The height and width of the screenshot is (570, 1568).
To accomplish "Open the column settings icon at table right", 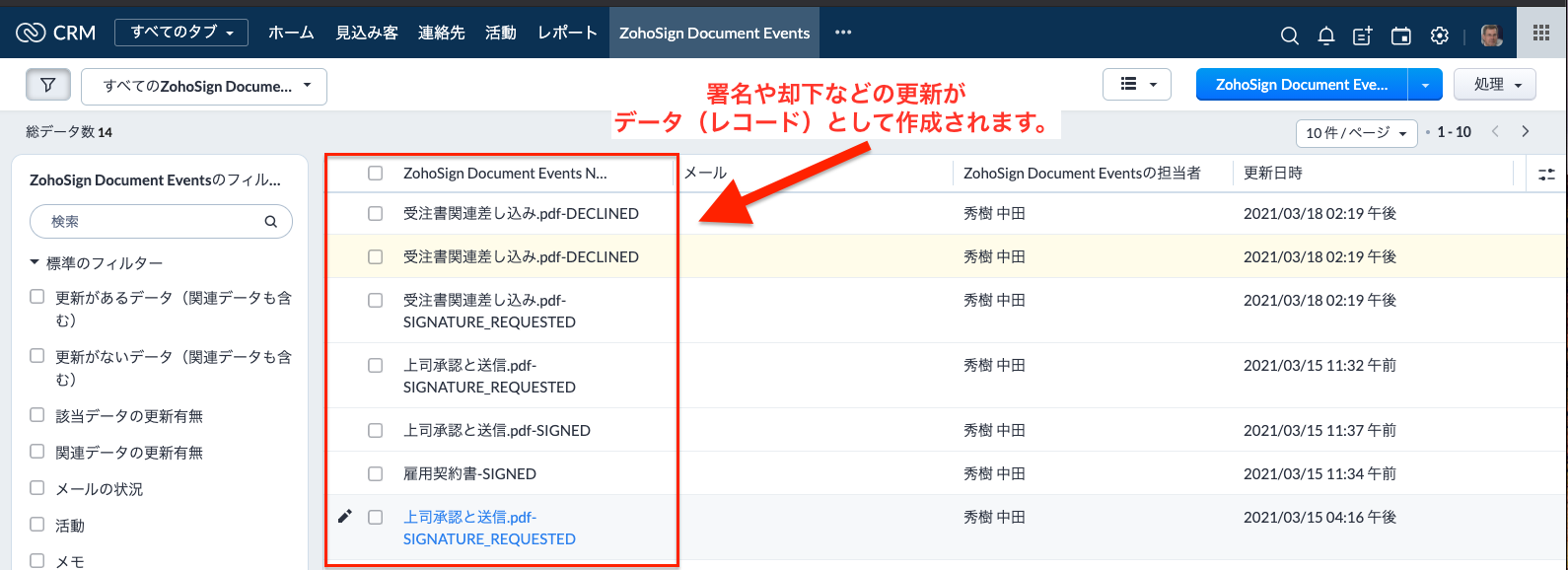I will tap(1546, 175).
